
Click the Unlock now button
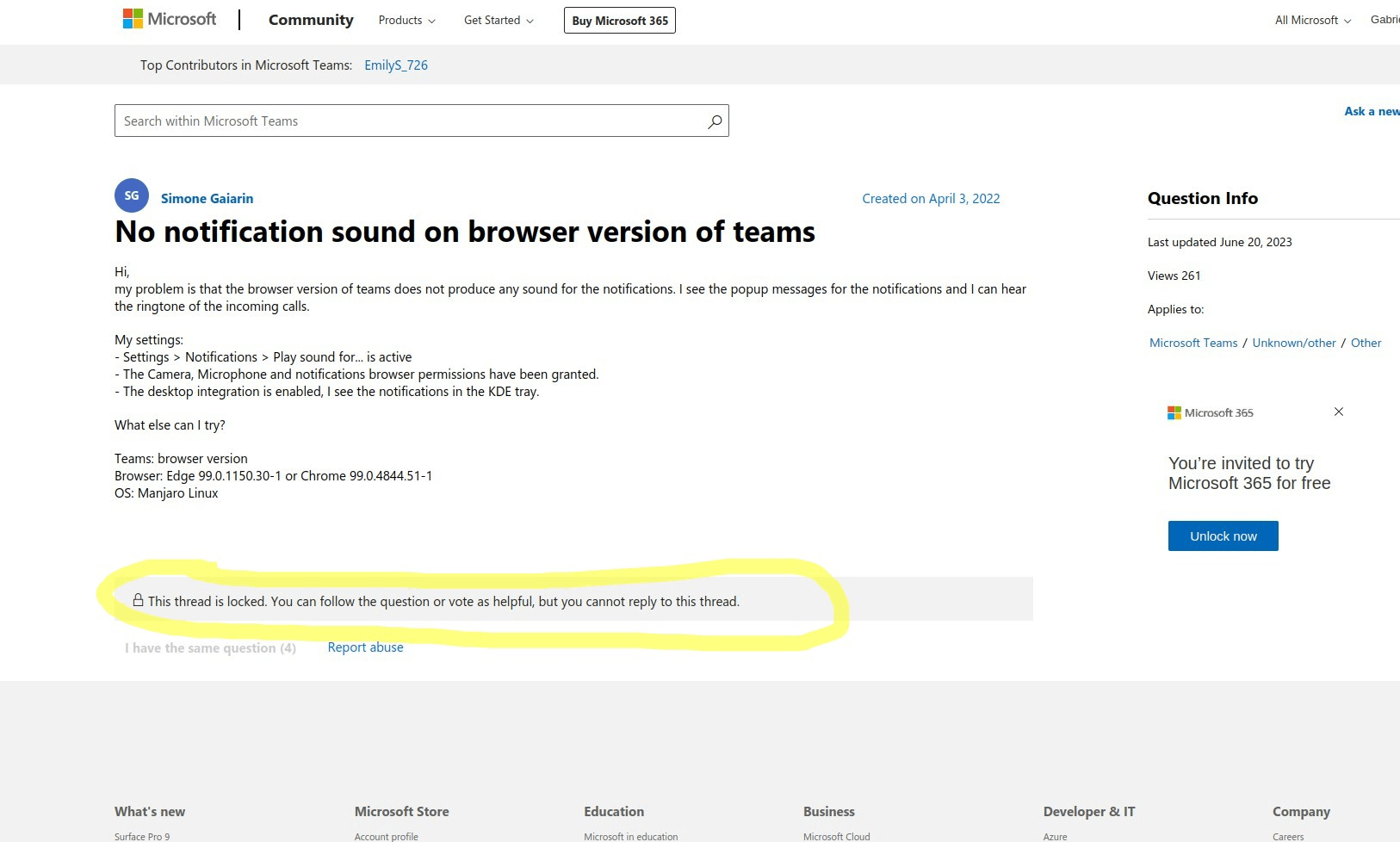(x=1223, y=536)
